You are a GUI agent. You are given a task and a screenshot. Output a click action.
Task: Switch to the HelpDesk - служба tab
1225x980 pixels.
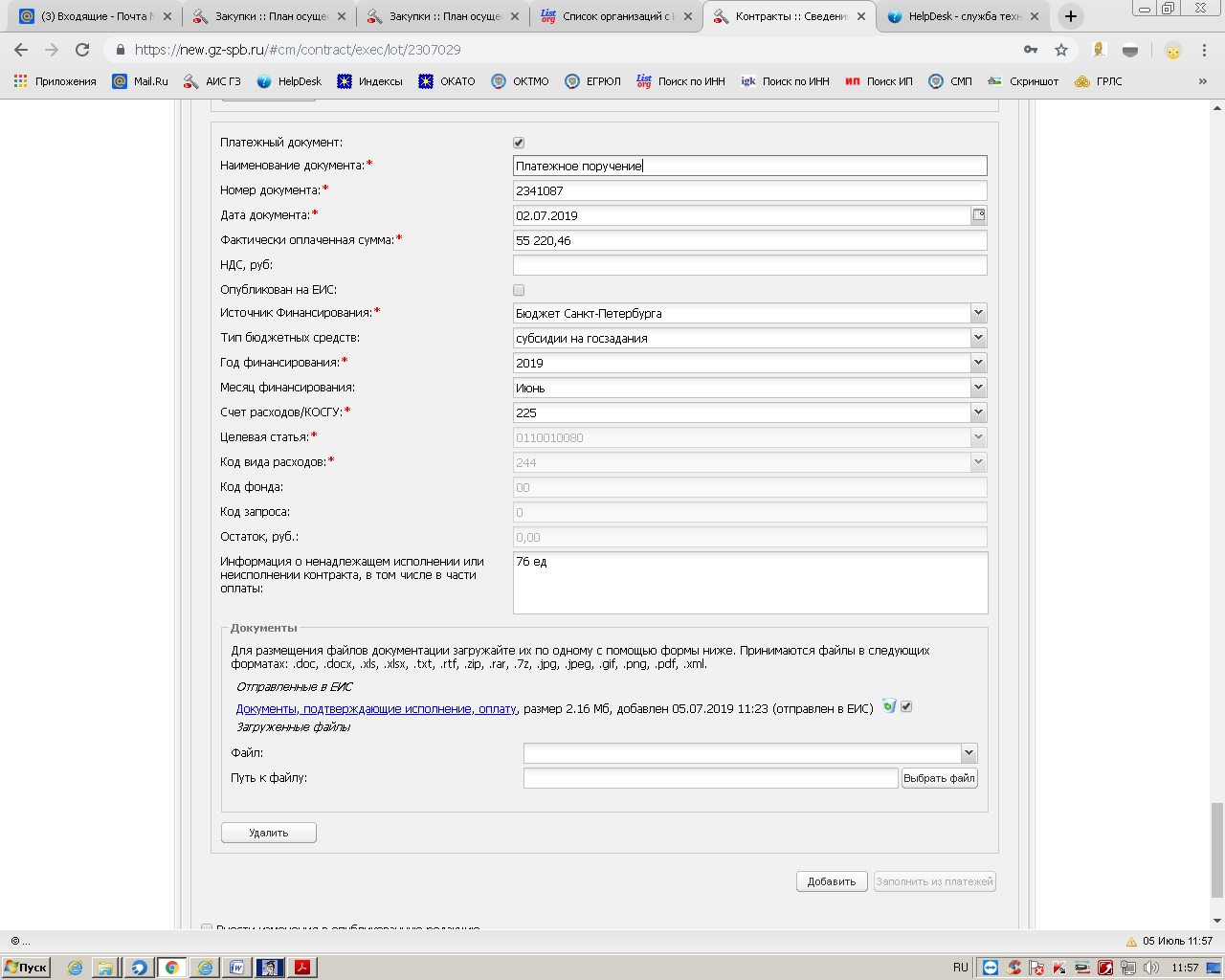point(962,16)
